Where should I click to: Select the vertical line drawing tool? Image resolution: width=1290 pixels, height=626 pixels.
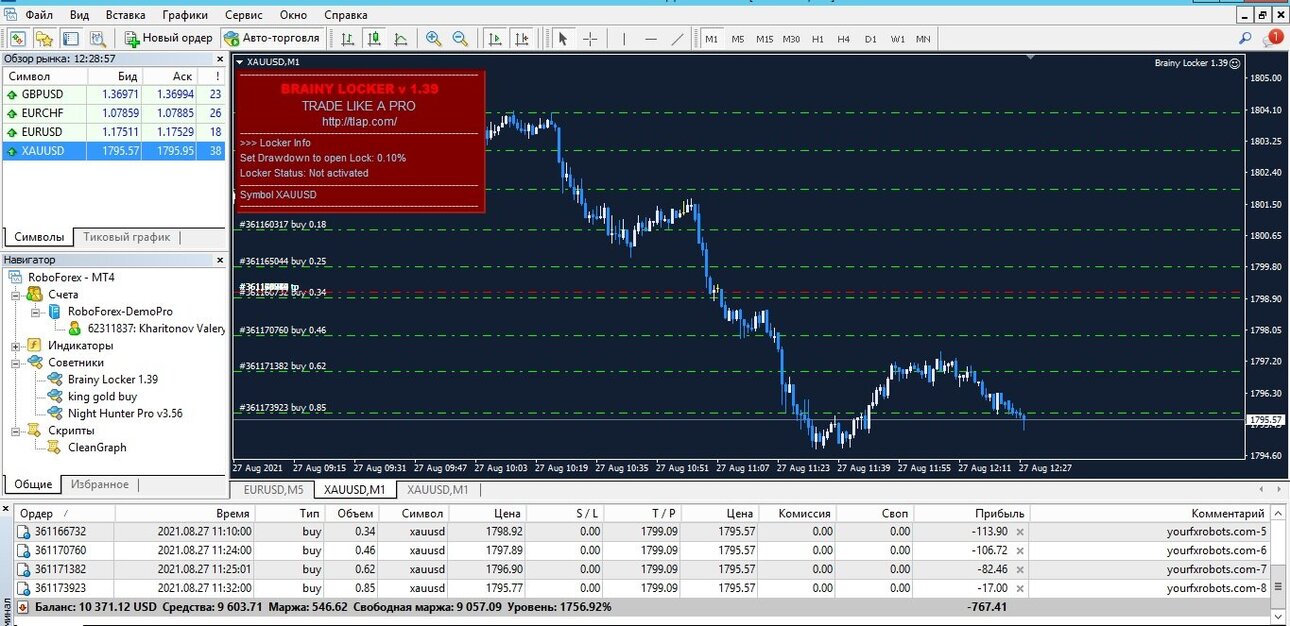point(624,38)
